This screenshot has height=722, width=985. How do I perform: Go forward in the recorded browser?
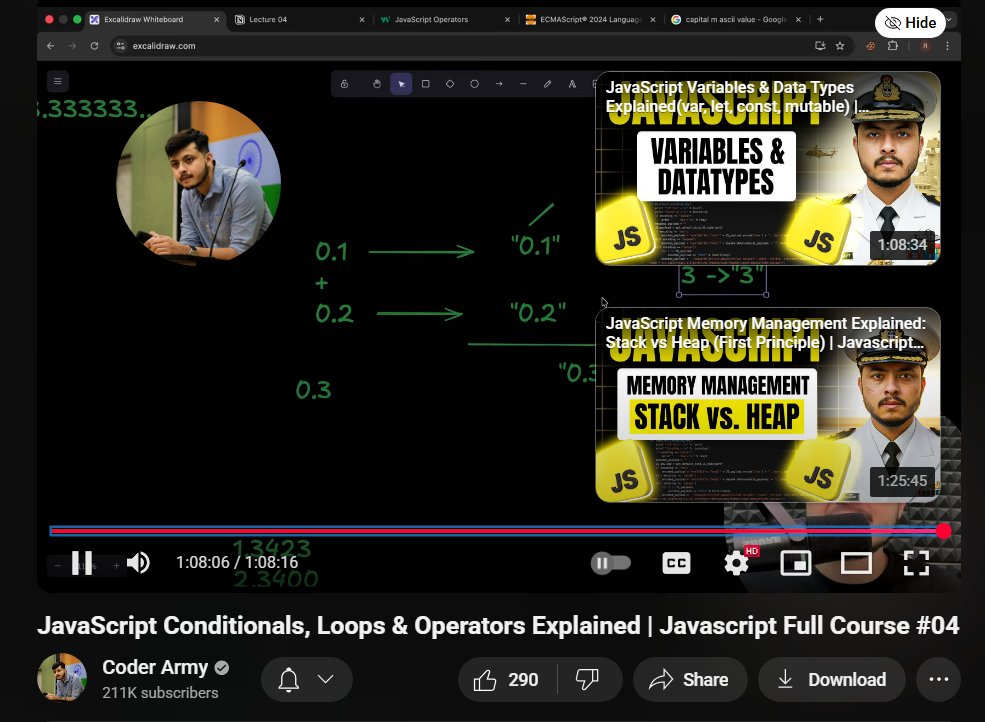[x=72, y=46]
